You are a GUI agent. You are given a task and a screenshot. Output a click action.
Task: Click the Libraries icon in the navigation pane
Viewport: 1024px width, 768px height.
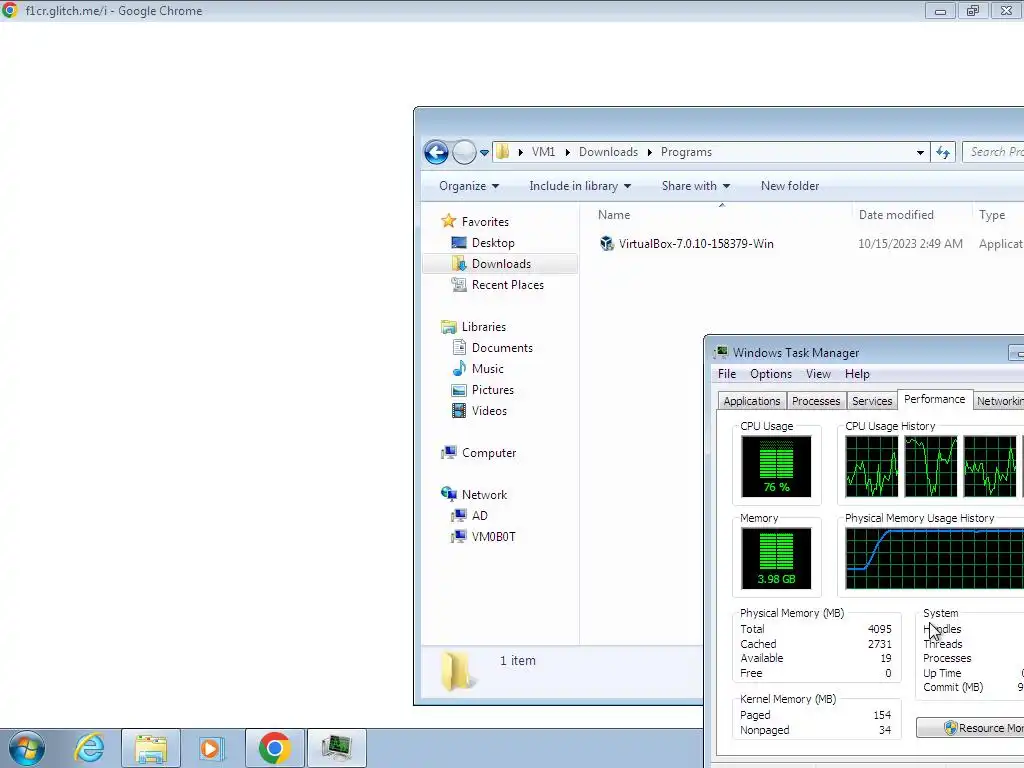coord(449,327)
